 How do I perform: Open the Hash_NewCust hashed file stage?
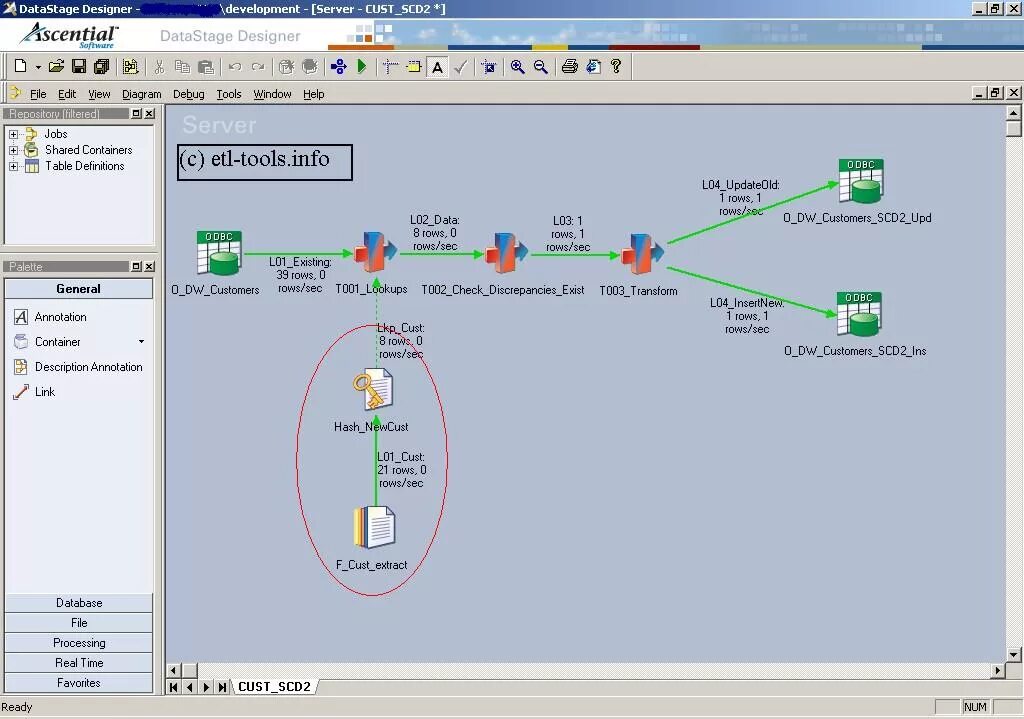(x=372, y=390)
